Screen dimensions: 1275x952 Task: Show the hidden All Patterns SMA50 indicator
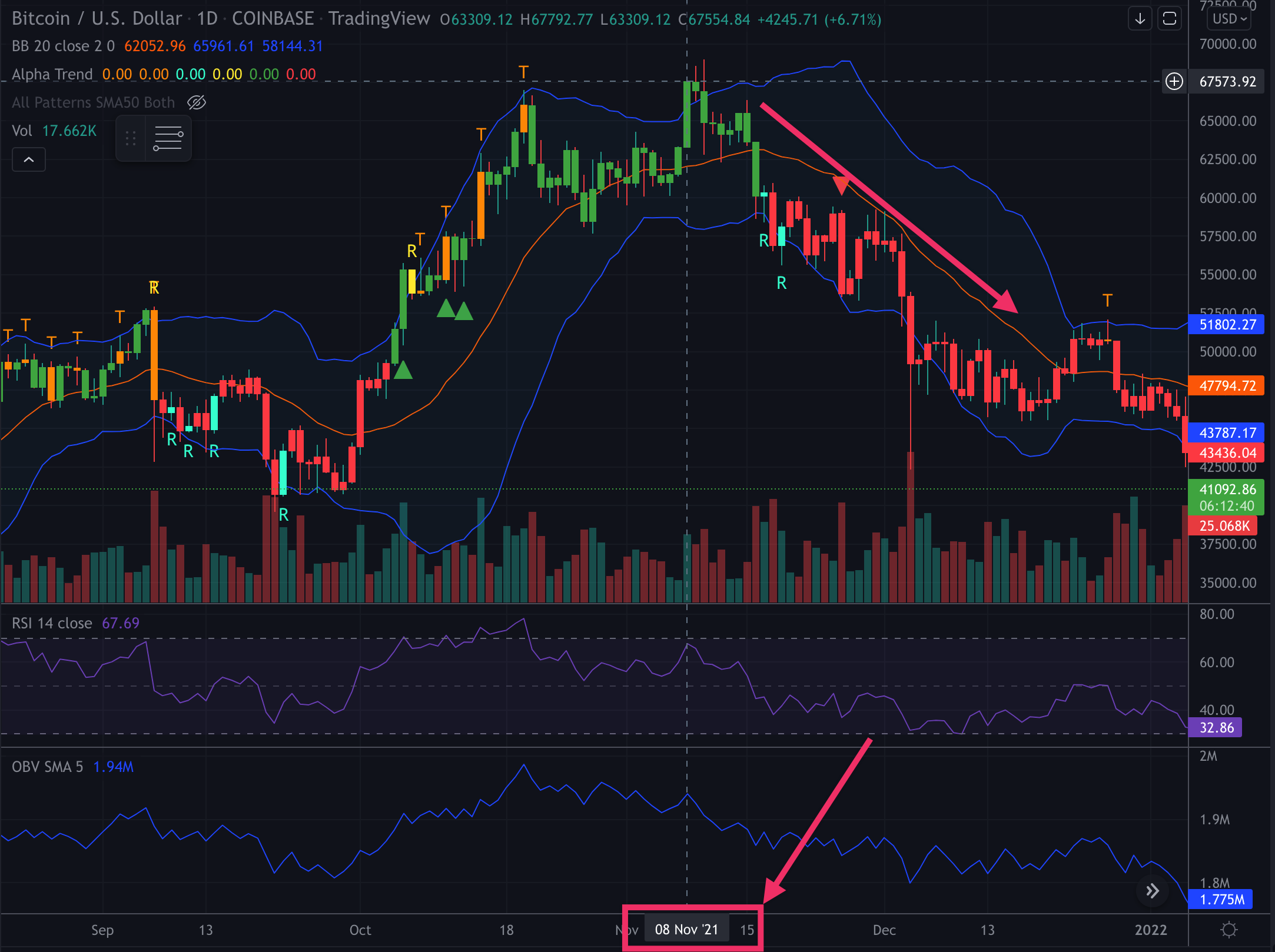click(x=197, y=102)
